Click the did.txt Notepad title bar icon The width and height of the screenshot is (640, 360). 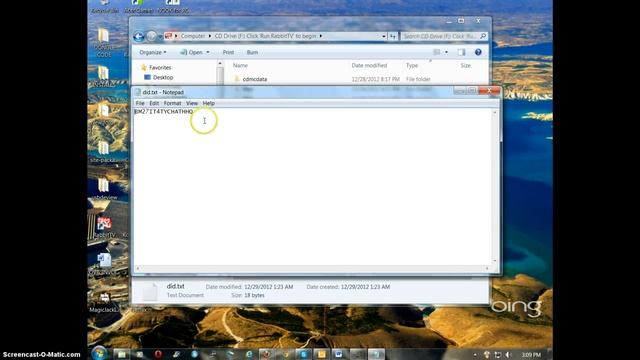point(138,92)
